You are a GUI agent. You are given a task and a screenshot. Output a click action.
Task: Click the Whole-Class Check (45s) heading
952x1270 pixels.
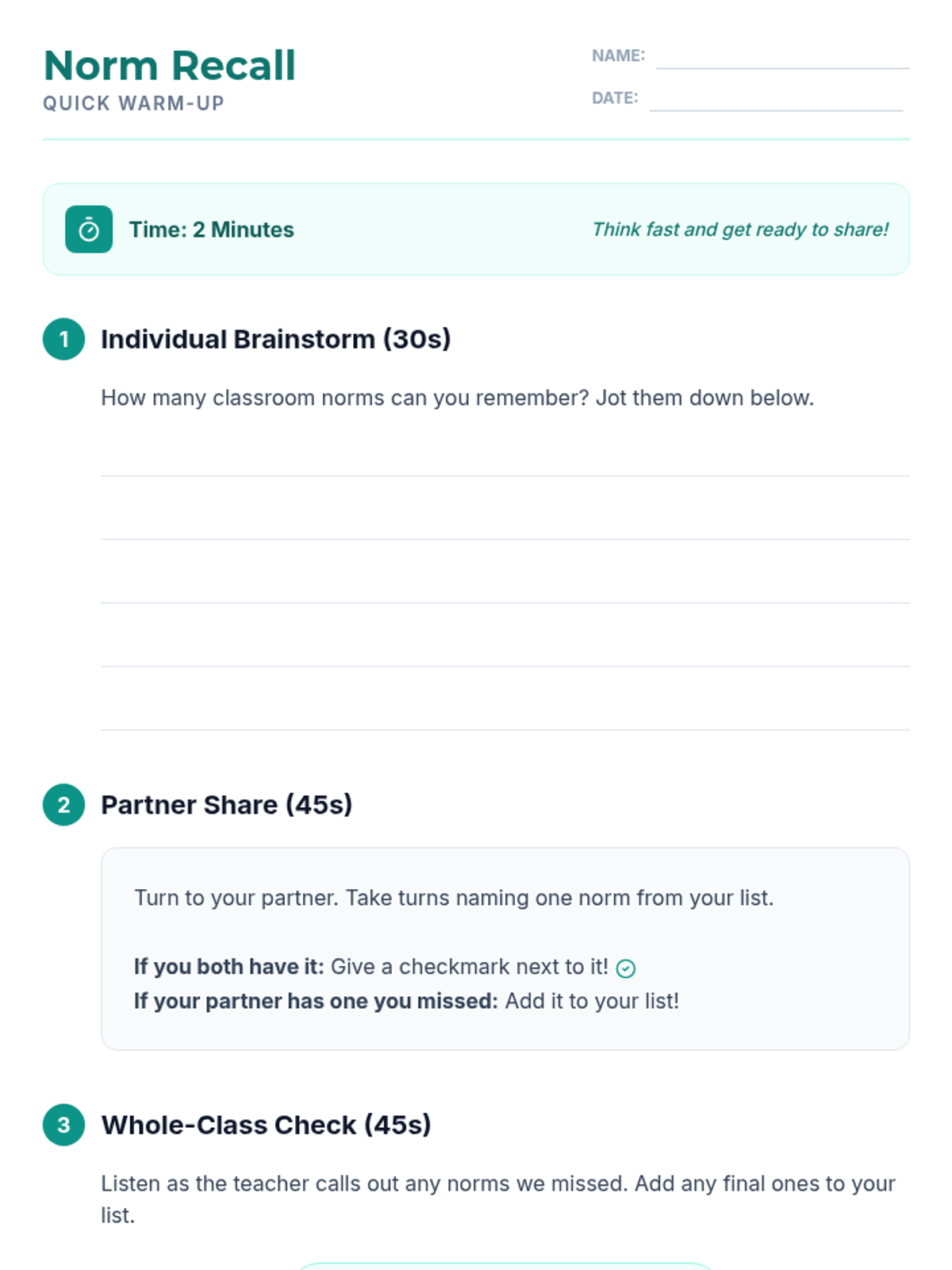267,1125
